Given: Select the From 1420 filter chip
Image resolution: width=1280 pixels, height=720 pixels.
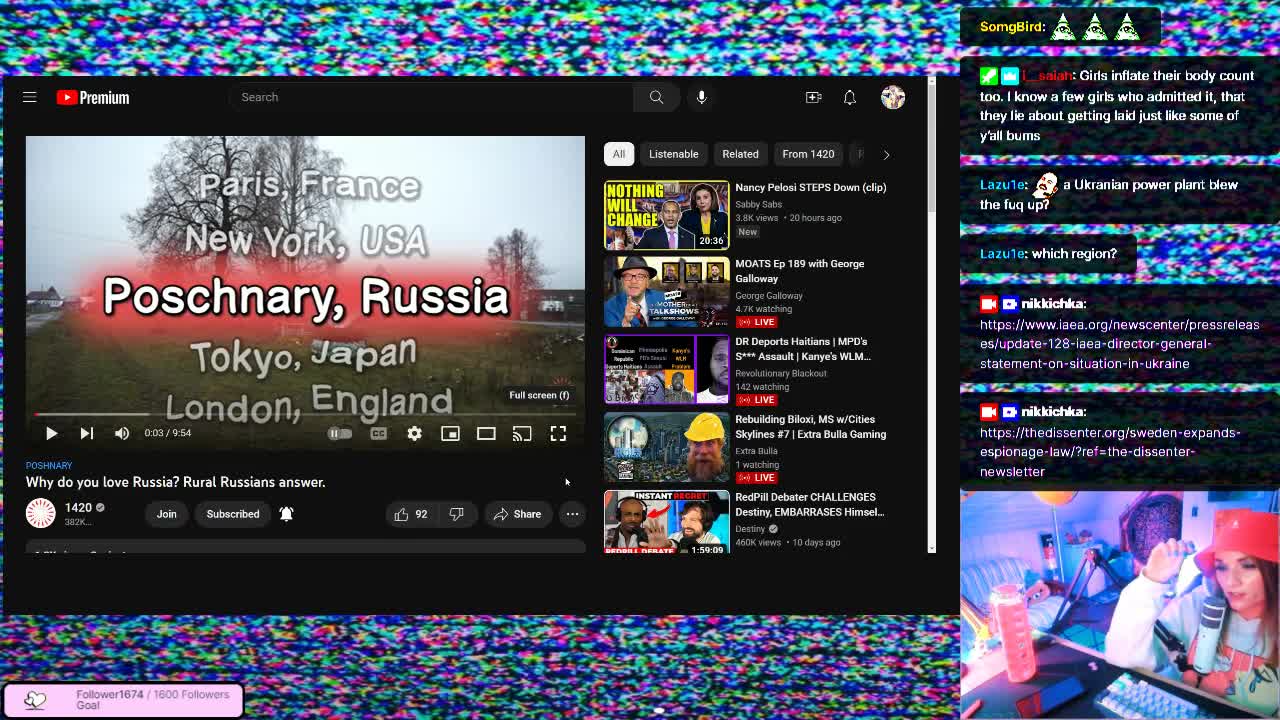Looking at the screenshot, I should 808,154.
